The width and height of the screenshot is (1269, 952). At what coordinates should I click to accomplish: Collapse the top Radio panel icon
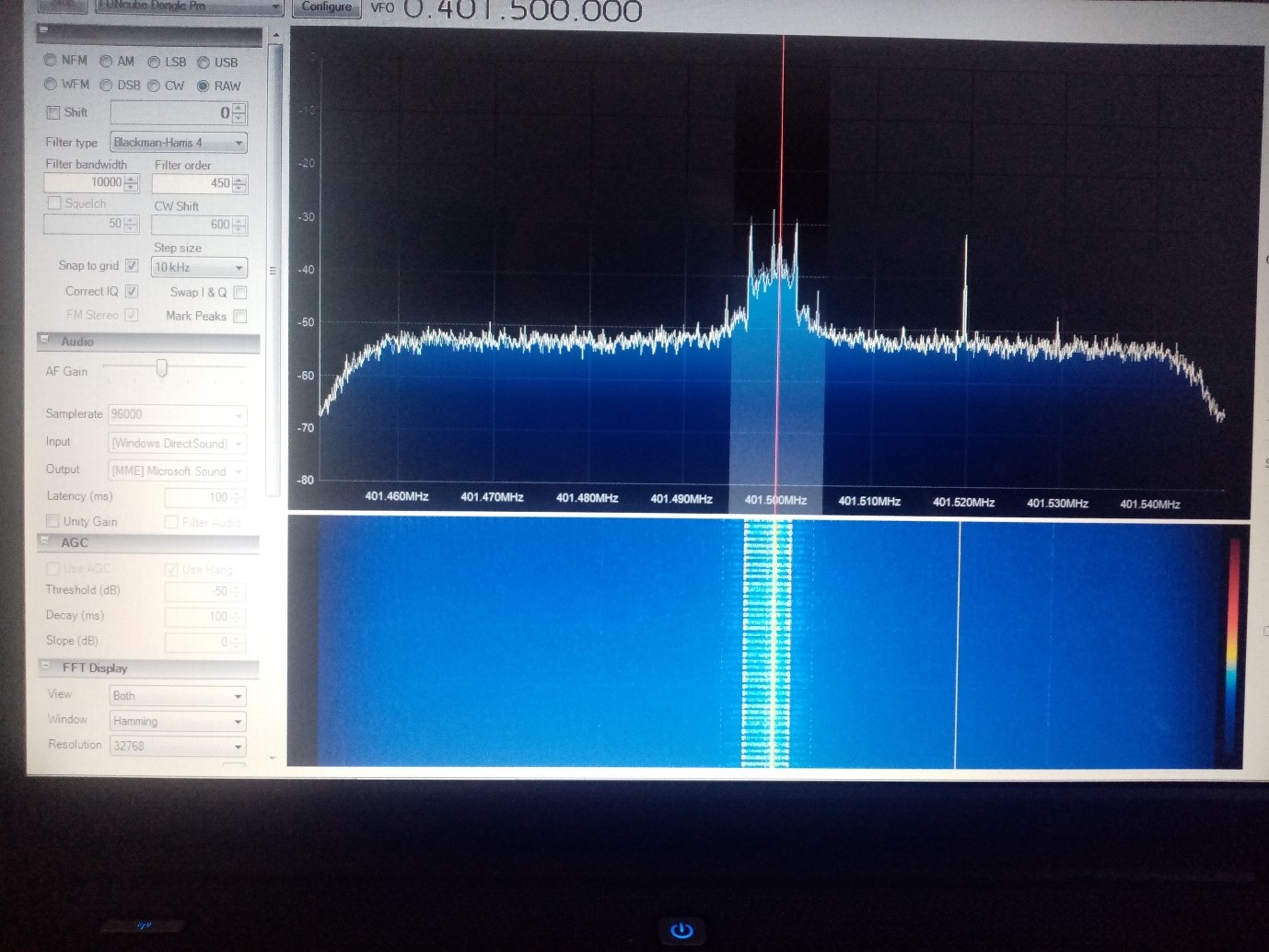[x=42, y=31]
